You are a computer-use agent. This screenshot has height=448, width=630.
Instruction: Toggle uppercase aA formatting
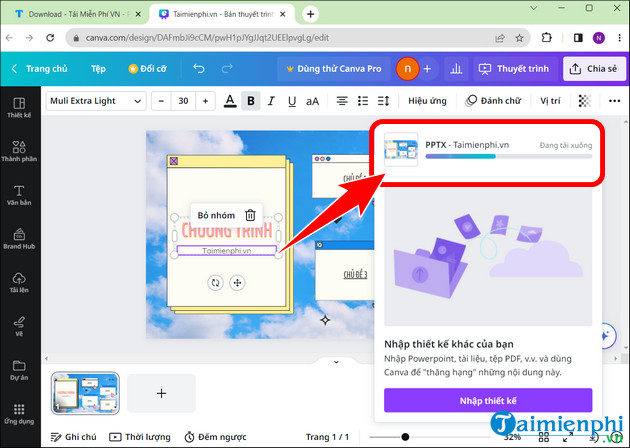313,101
